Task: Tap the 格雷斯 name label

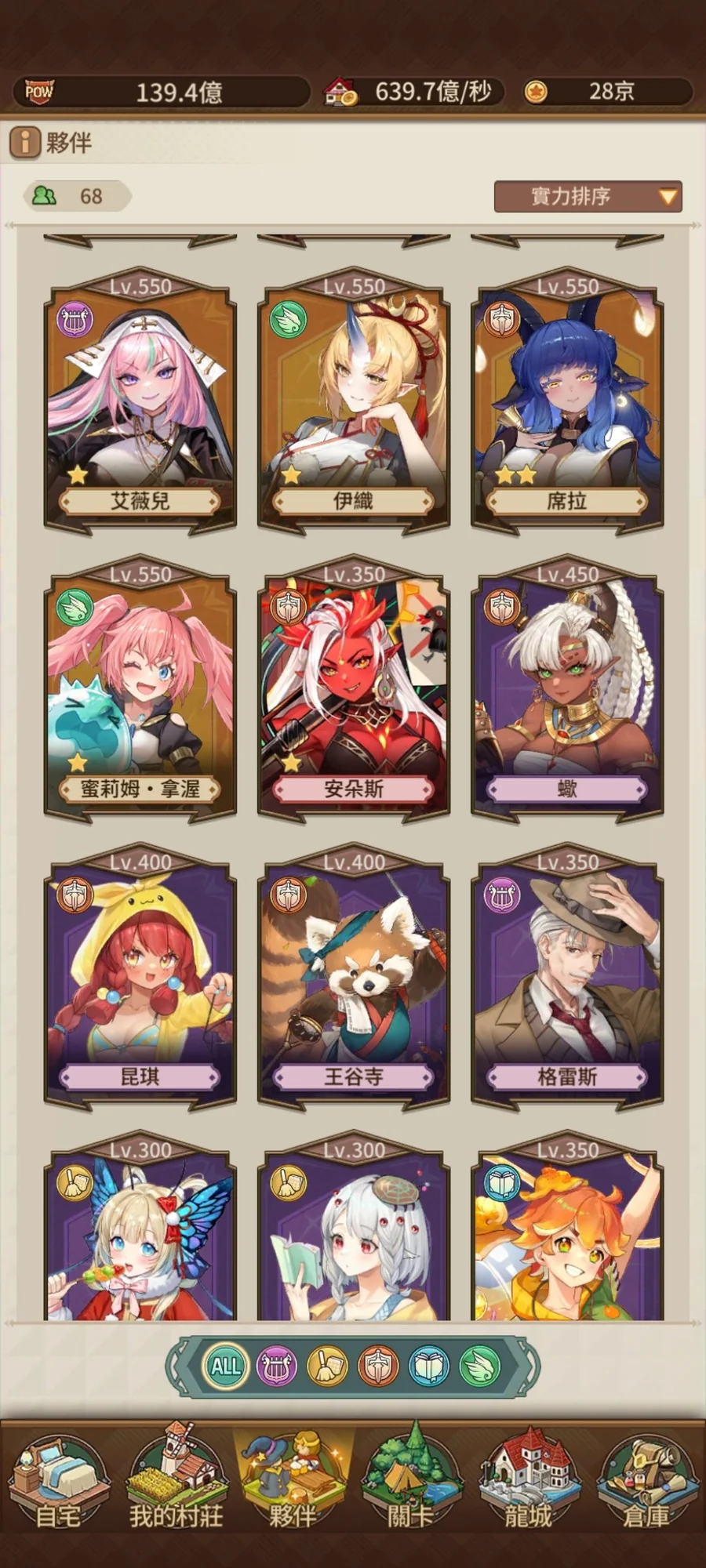Action: (x=567, y=1076)
